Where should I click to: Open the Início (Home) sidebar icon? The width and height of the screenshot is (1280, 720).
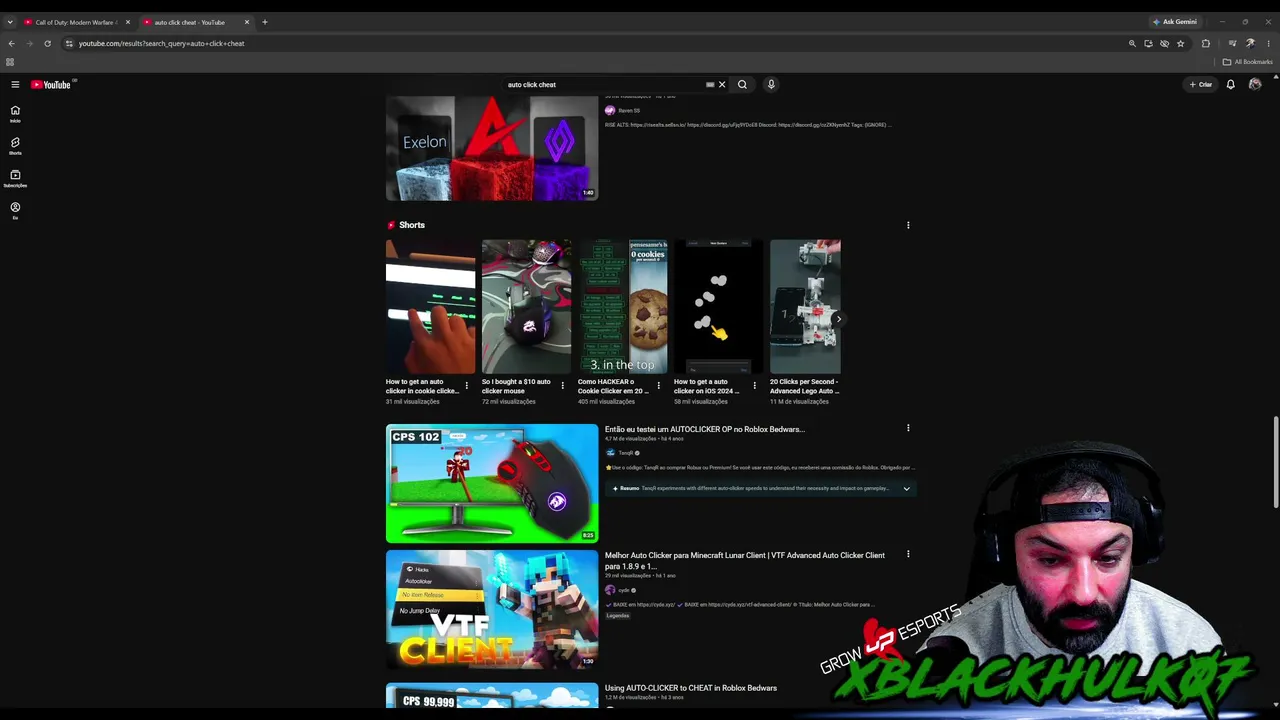[15, 114]
